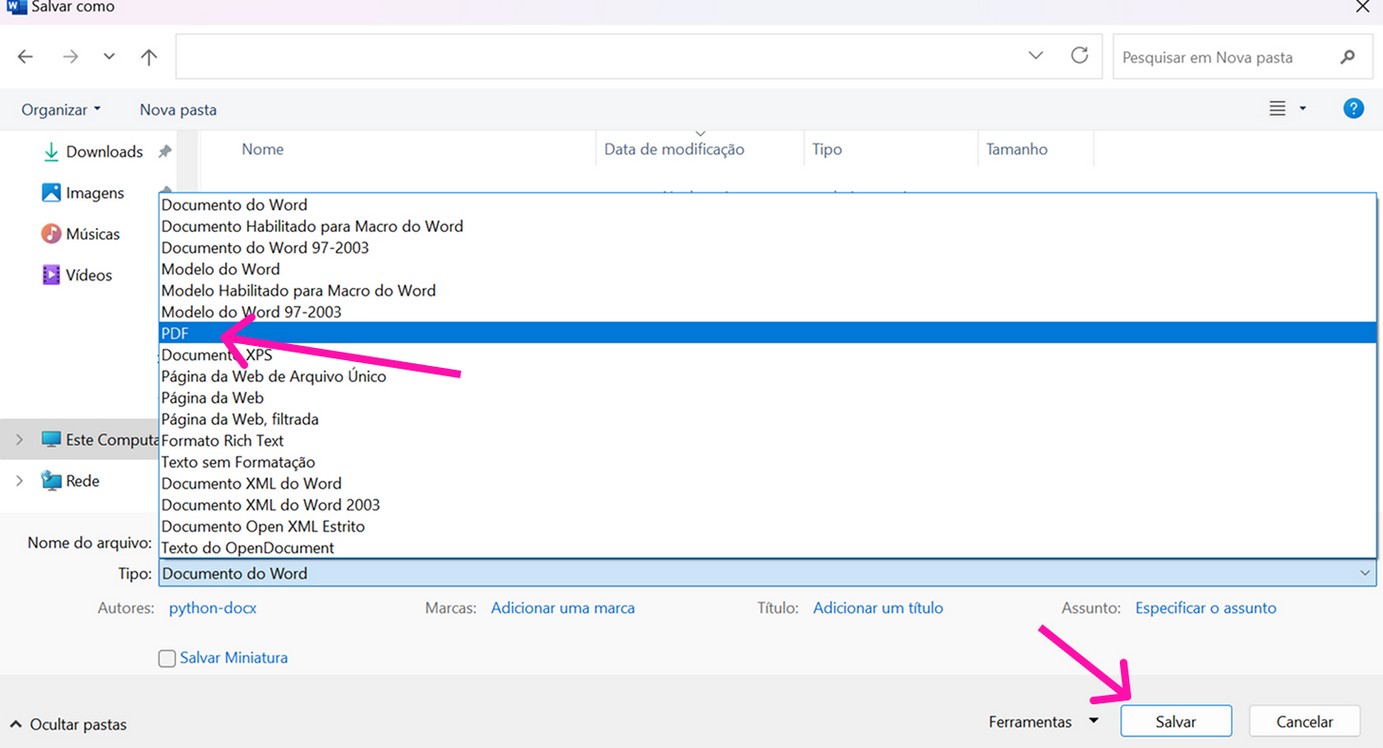Change the view layout icon
The image size is (1383, 748).
(x=1277, y=108)
